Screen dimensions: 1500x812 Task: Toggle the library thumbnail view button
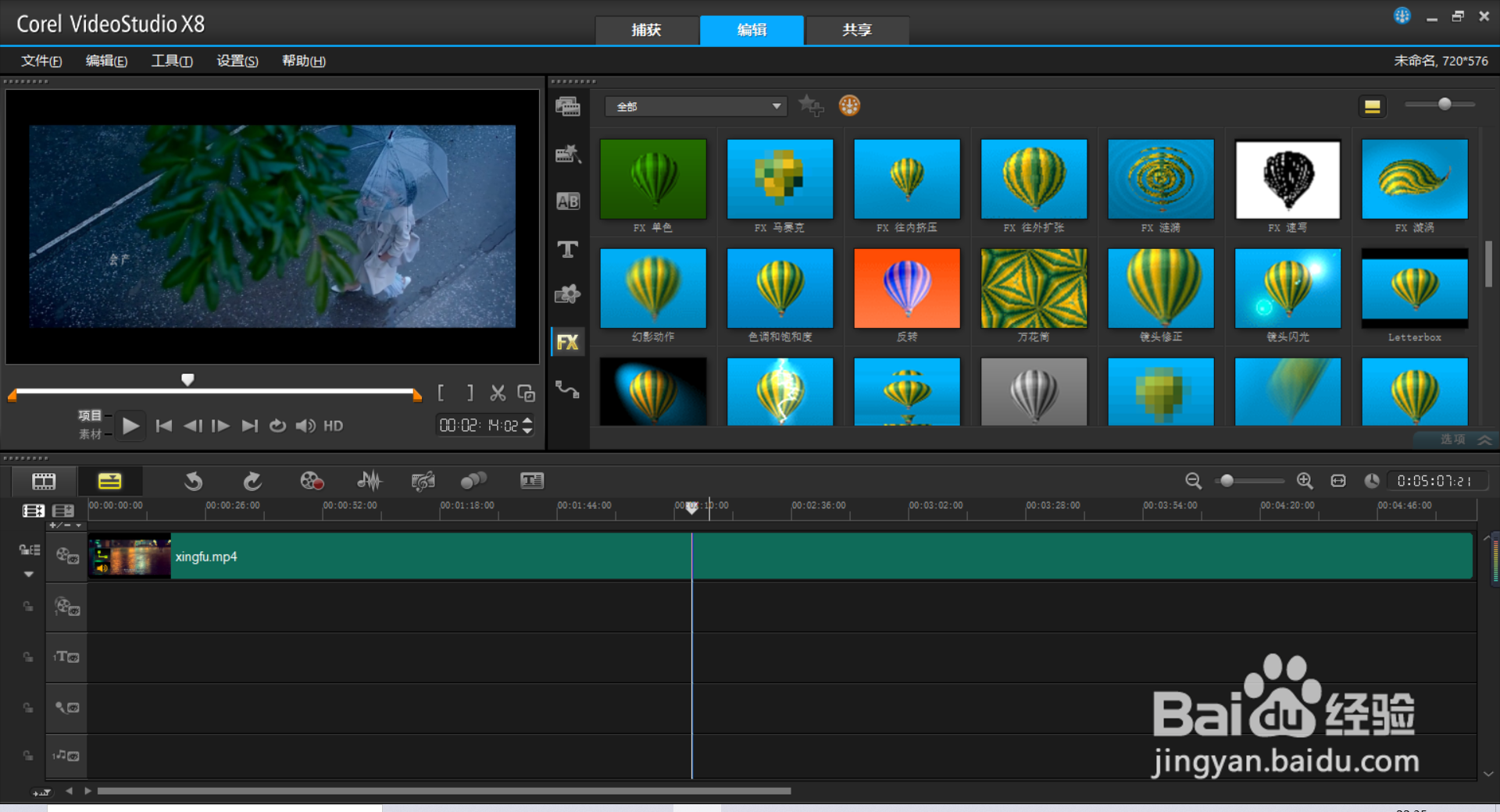[1372, 106]
